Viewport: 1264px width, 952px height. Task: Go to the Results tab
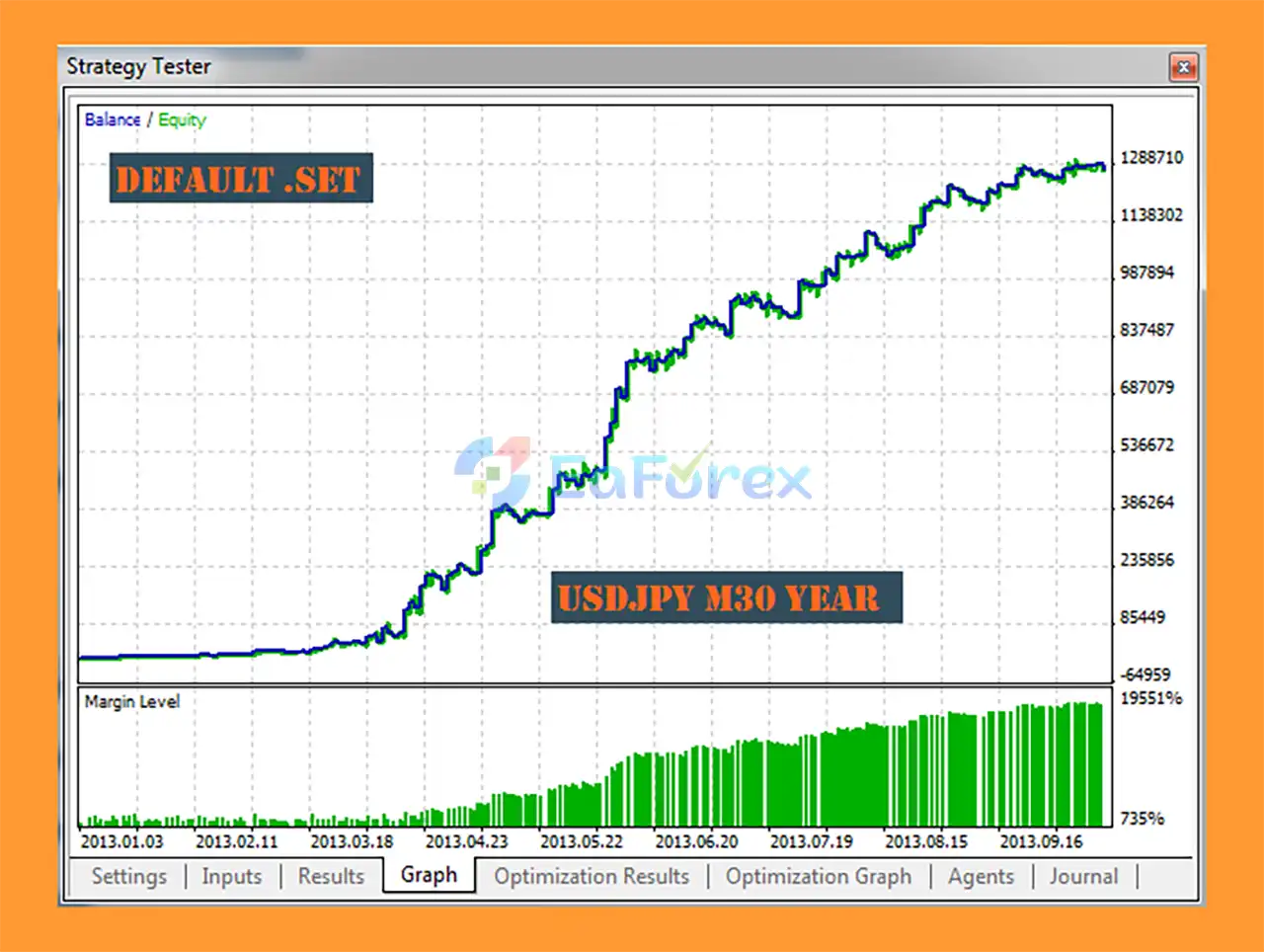point(331,876)
